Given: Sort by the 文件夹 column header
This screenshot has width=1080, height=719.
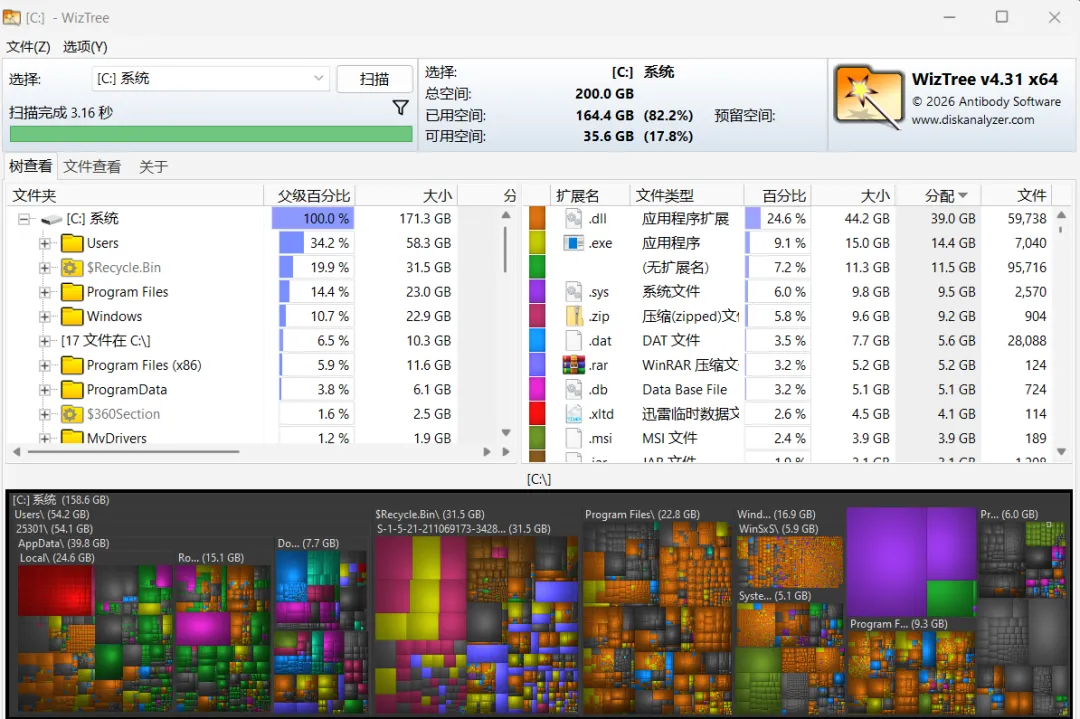Looking at the screenshot, I should [136, 196].
